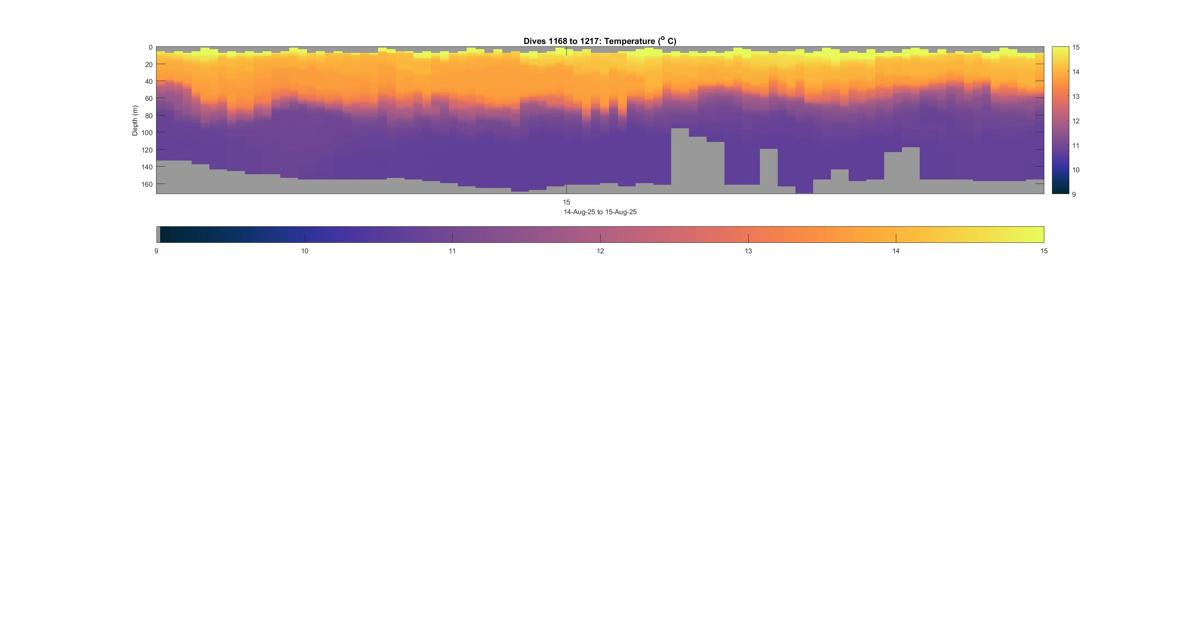Click the "9" label on the horizontal colorbar
Screen dimensions: 1200x622
point(156,251)
